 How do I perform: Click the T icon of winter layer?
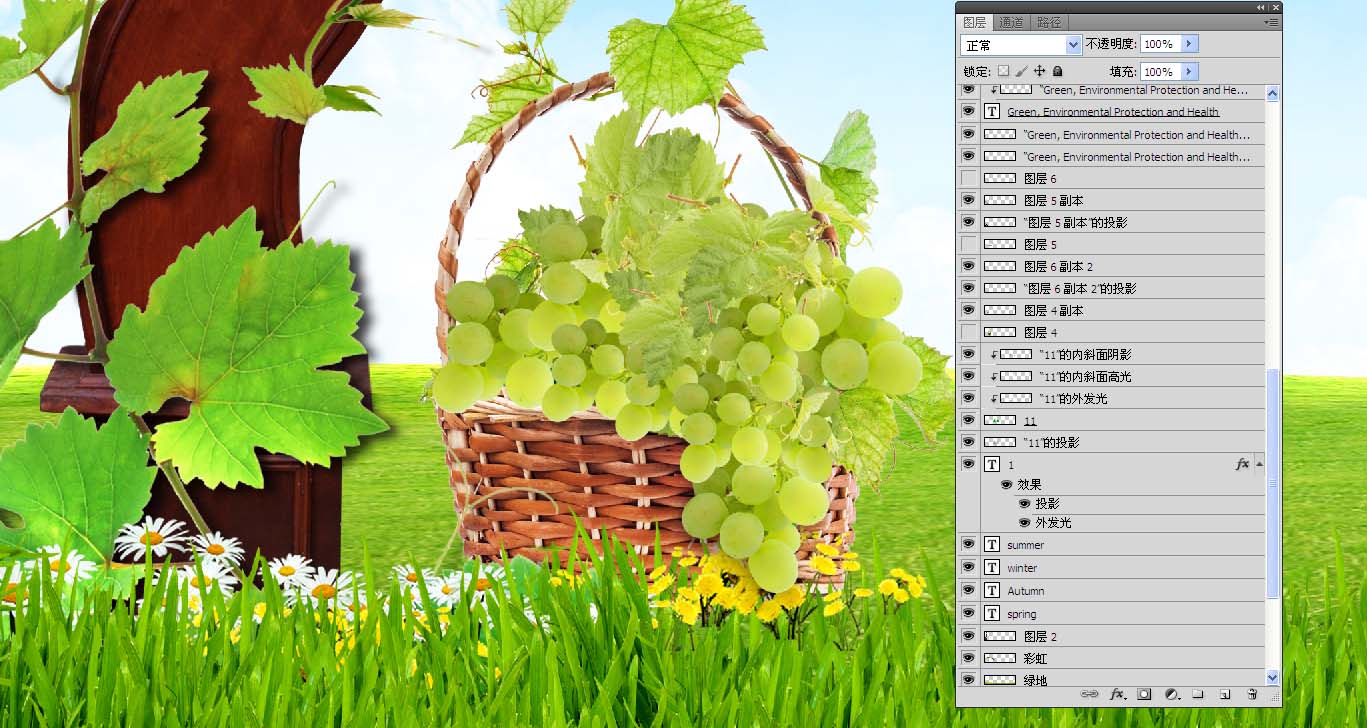992,568
